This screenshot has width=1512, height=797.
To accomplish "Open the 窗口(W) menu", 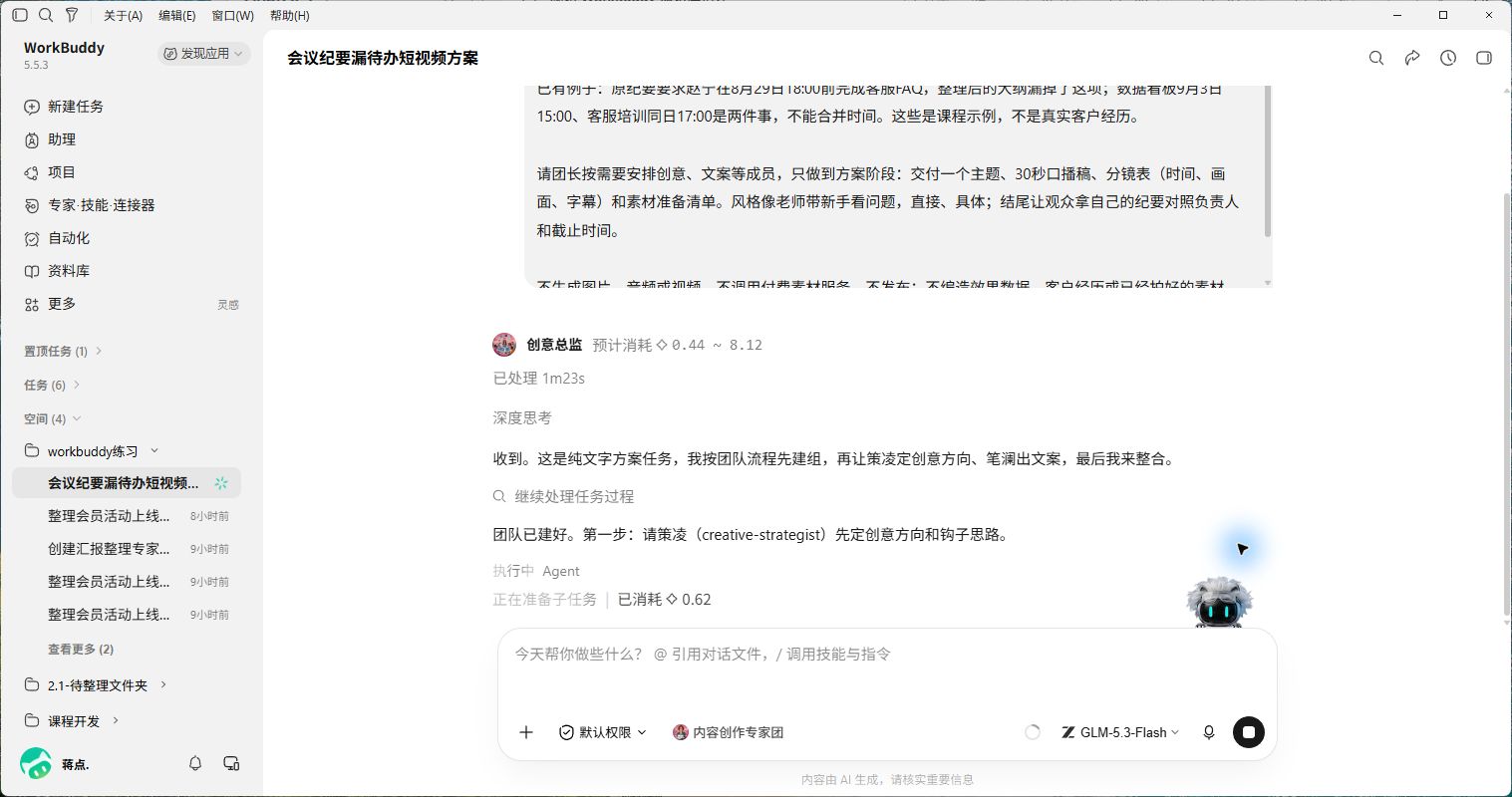I will point(233,15).
